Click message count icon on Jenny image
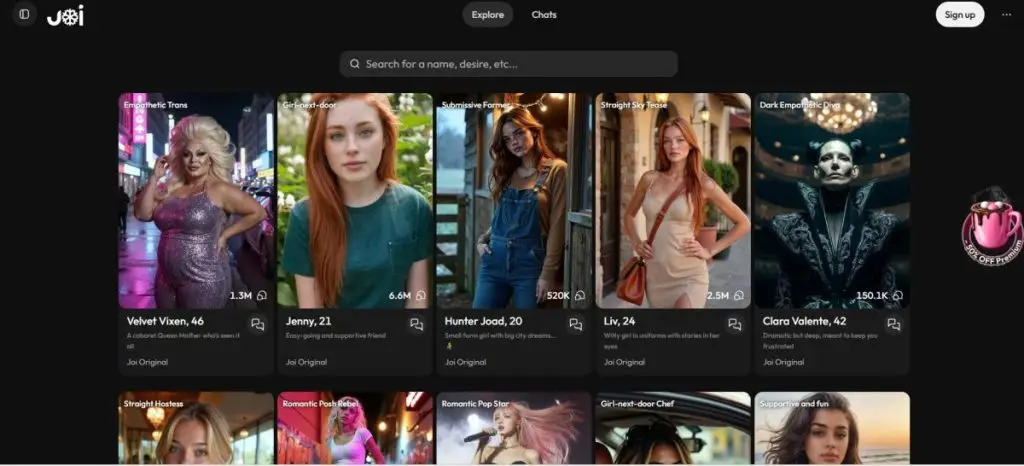The width and height of the screenshot is (1024, 466). (421, 296)
